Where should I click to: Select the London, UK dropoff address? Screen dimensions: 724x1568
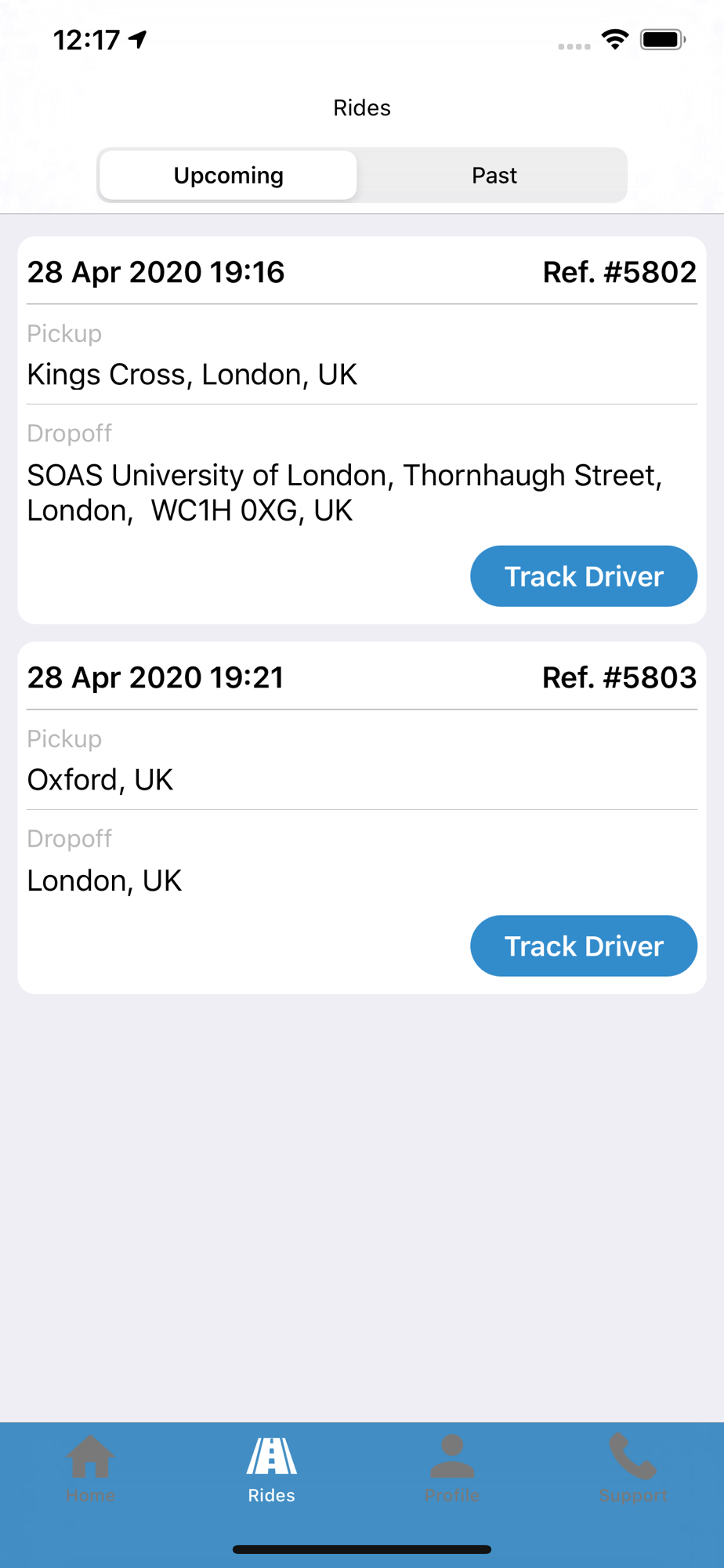click(x=104, y=880)
